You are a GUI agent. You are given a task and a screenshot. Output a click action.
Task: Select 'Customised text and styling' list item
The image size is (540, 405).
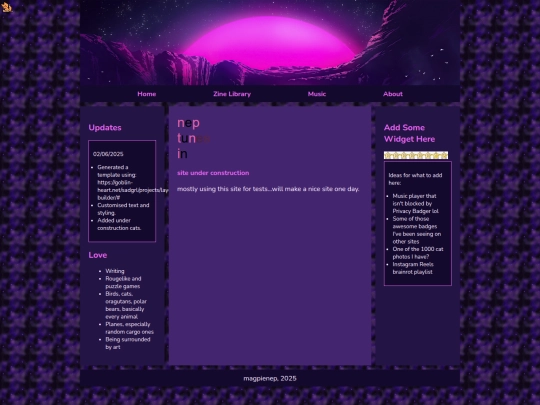[123, 209]
